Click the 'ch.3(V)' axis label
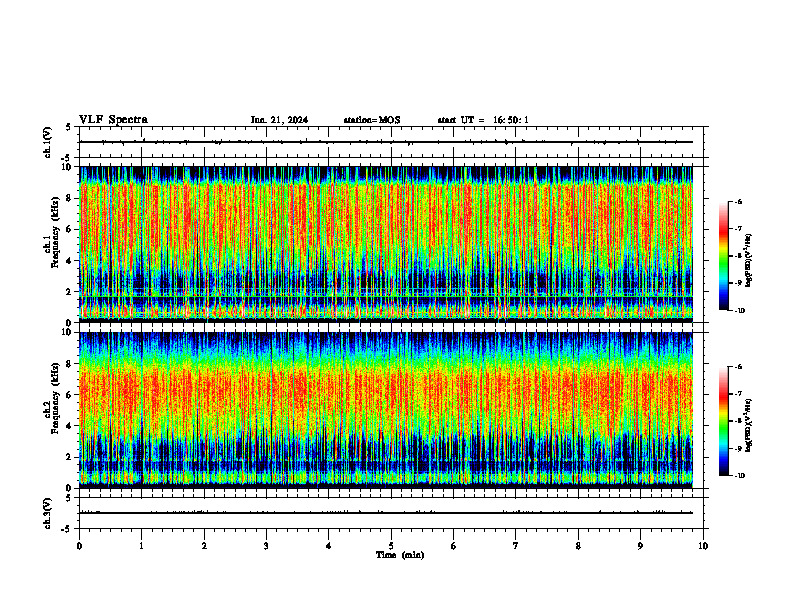 point(48,513)
